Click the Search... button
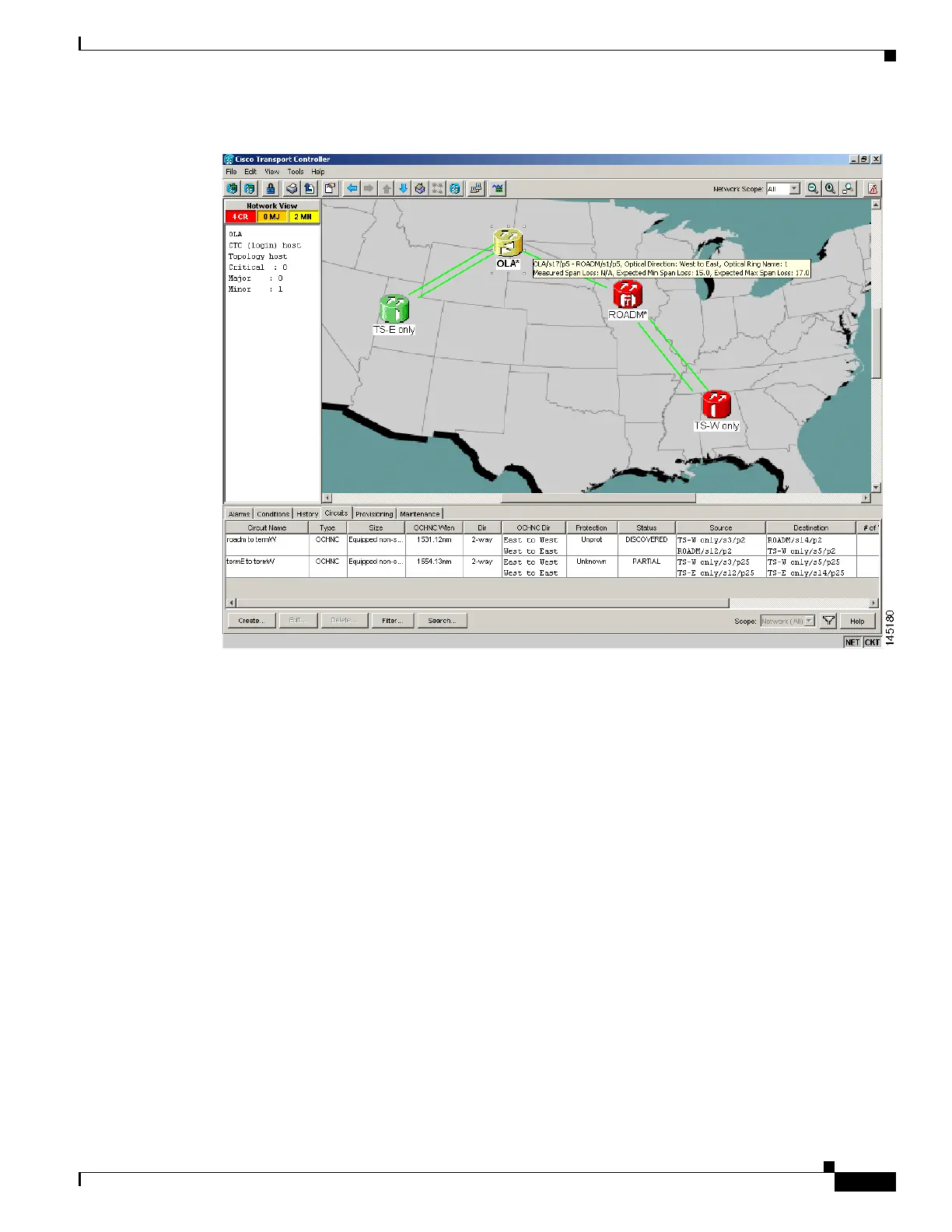This screenshot has height=1232, width=952. click(442, 621)
